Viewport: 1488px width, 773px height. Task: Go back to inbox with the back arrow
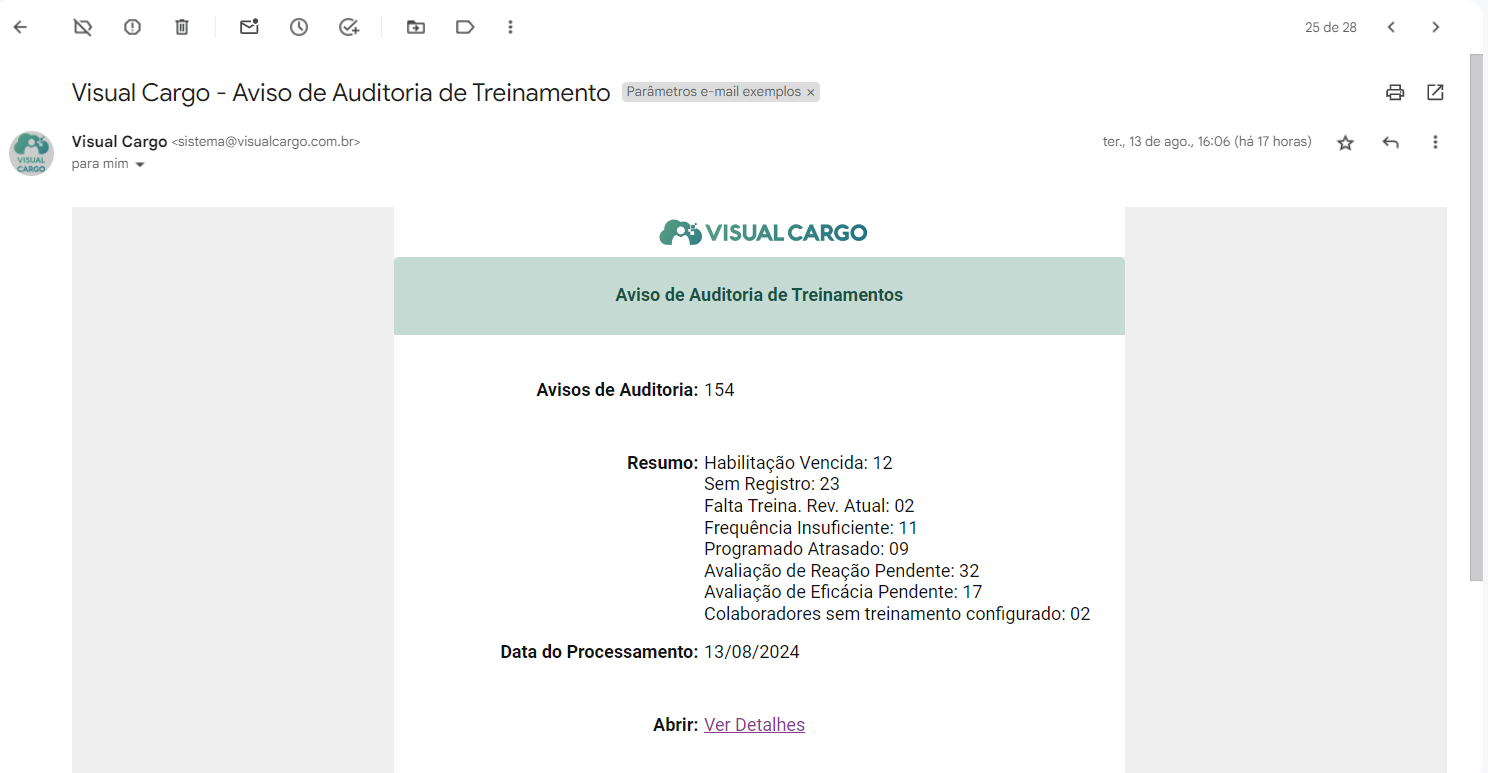point(20,27)
